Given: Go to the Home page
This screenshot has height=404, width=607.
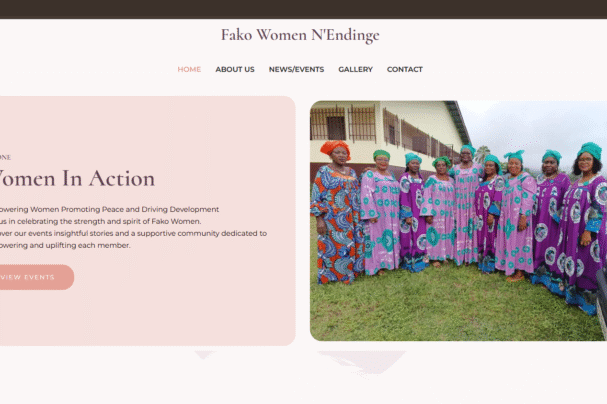Looking at the screenshot, I should [x=189, y=70].
